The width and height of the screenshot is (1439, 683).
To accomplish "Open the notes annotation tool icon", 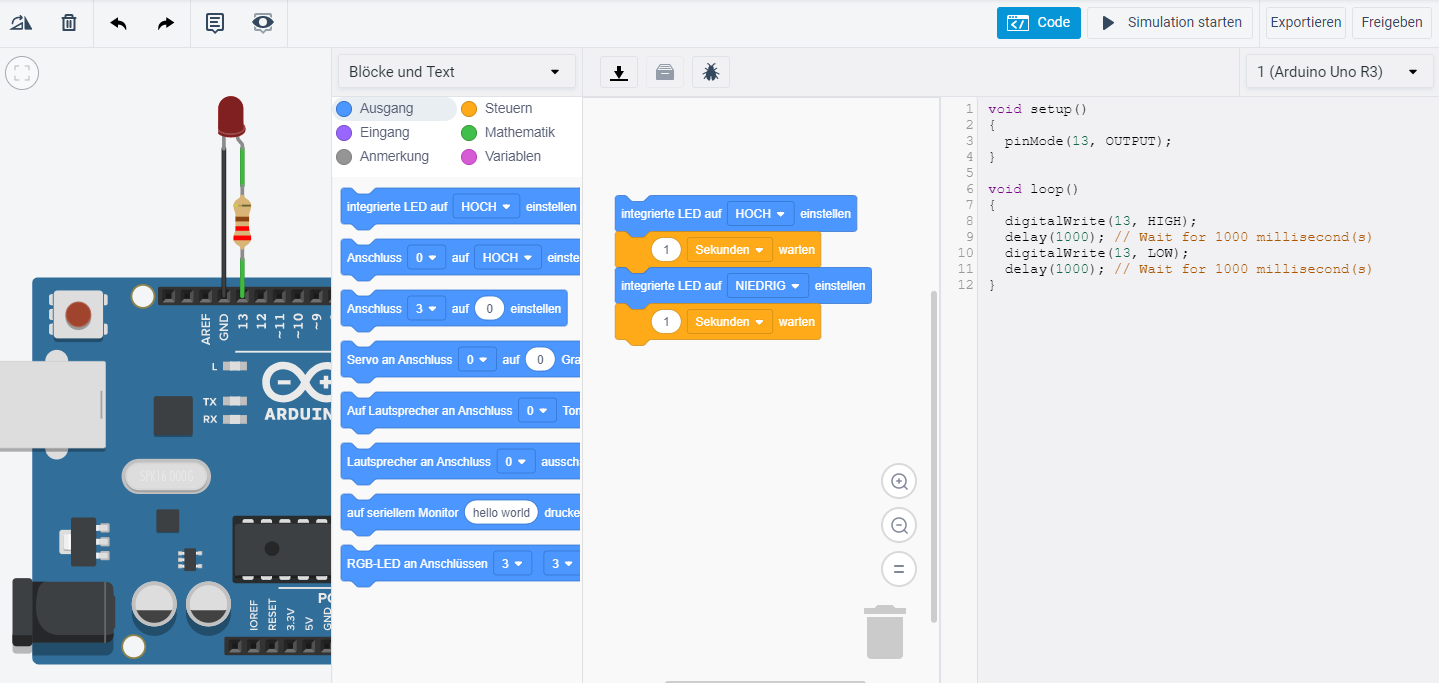I will [215, 22].
